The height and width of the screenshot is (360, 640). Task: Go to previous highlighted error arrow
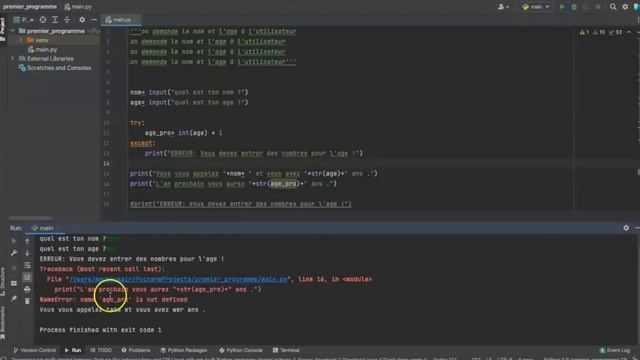(629, 32)
